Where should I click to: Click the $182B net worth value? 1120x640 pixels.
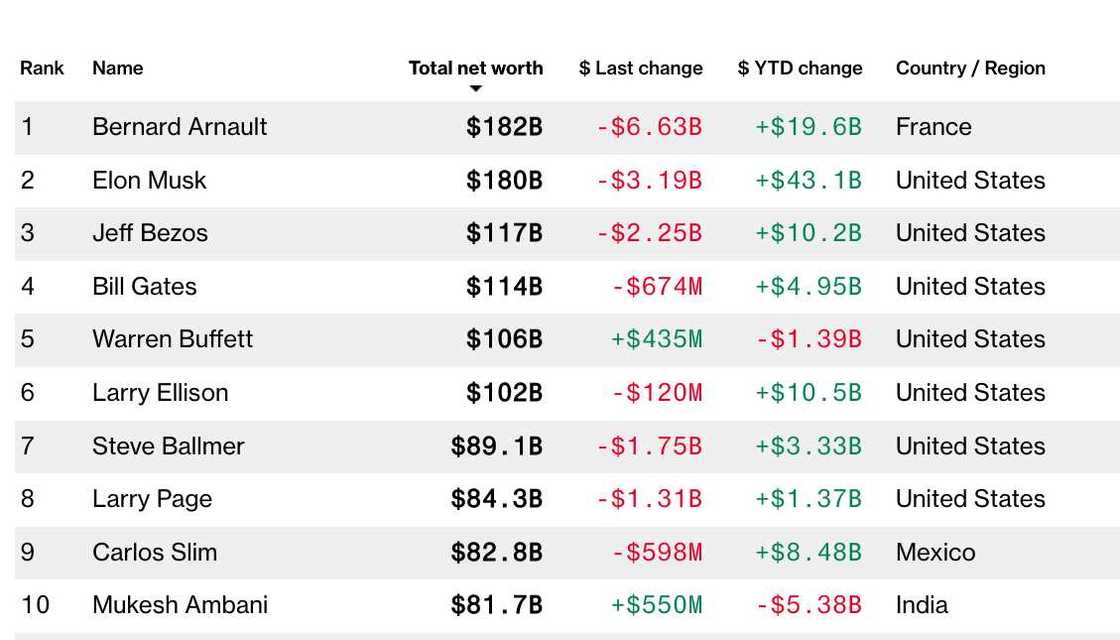[504, 127]
